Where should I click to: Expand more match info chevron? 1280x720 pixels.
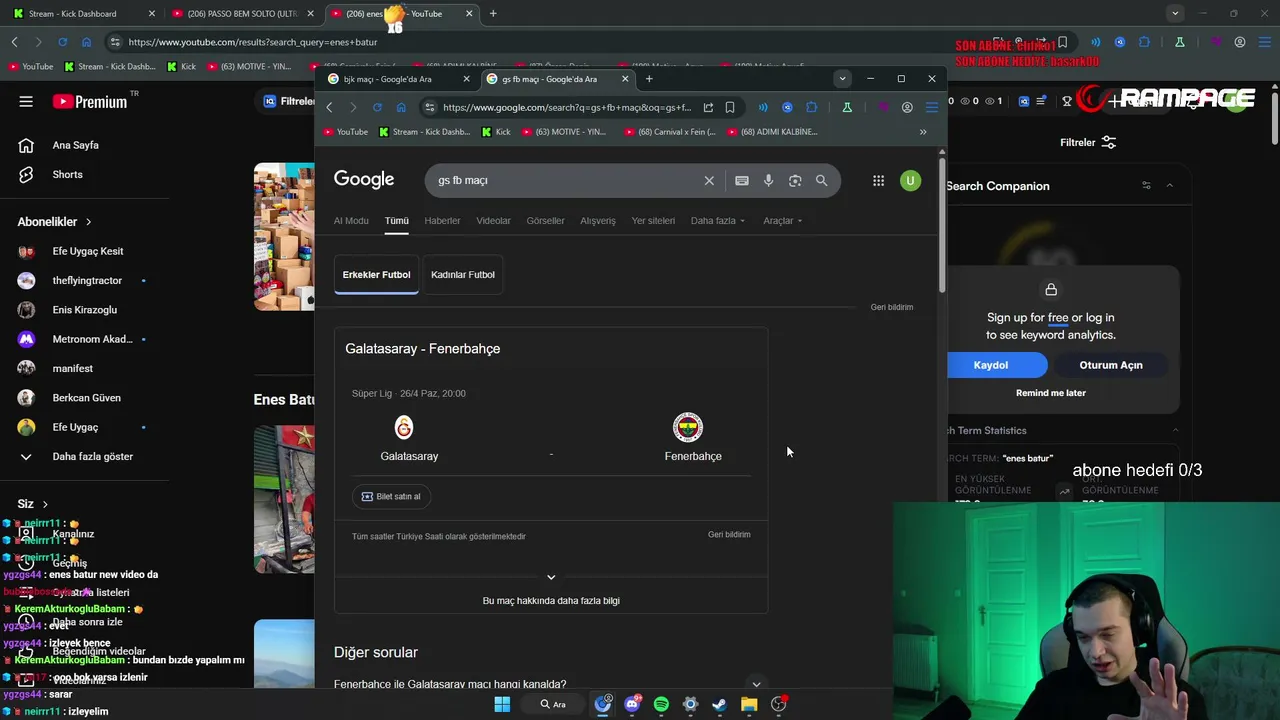tap(551, 577)
